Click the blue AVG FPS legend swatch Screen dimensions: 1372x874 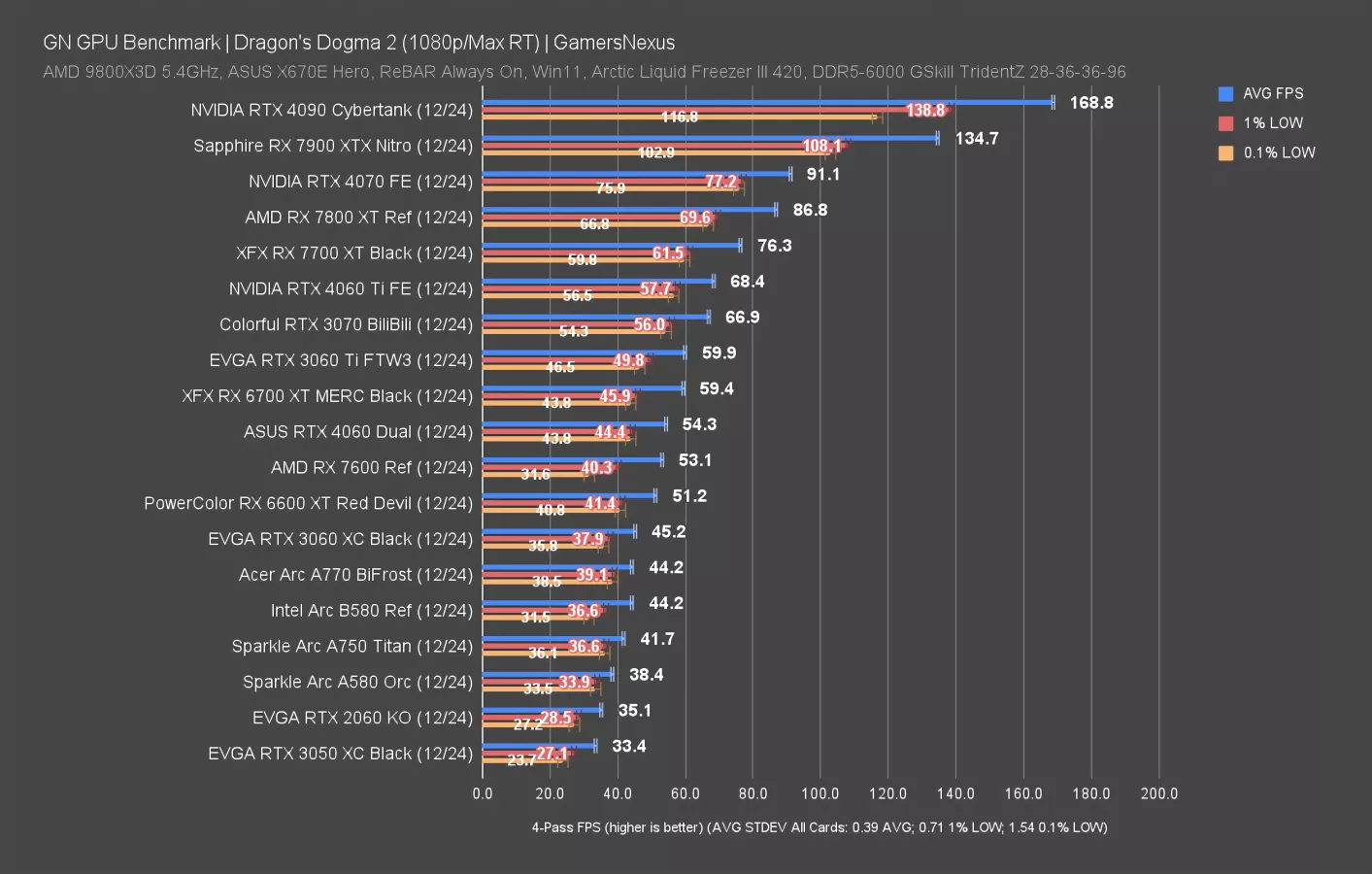[x=1225, y=94]
